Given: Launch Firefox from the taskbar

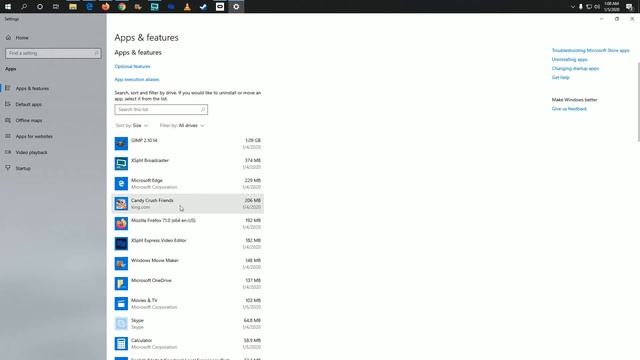Looking at the screenshot, I should [x=105, y=7].
